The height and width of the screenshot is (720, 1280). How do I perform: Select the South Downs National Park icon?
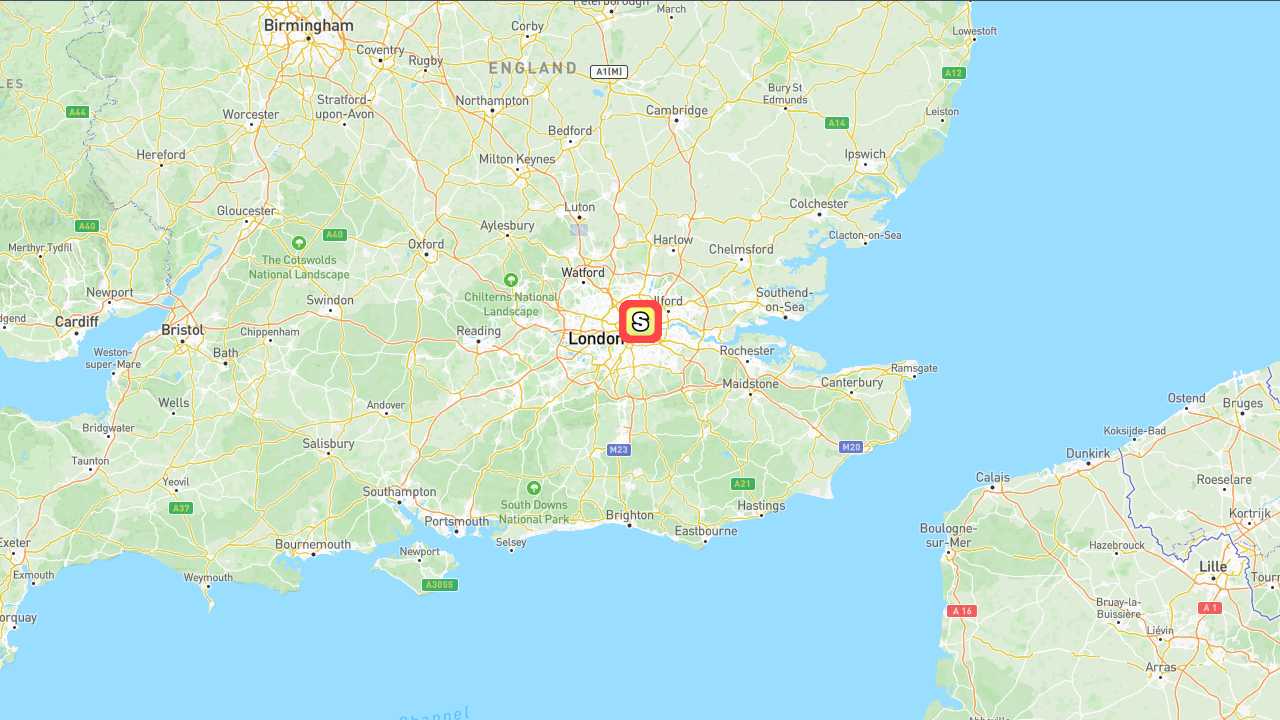(534, 488)
